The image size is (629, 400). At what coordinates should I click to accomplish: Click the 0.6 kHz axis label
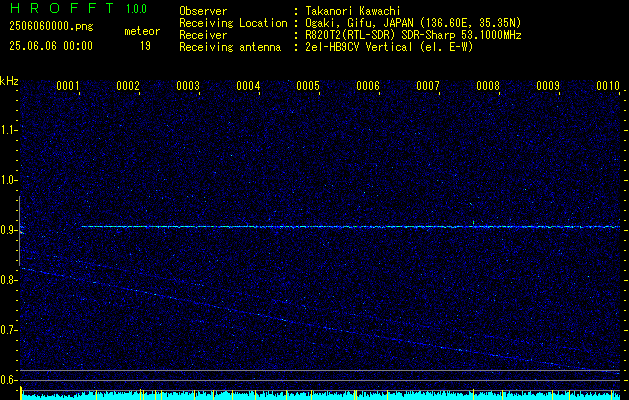click(x=8, y=380)
